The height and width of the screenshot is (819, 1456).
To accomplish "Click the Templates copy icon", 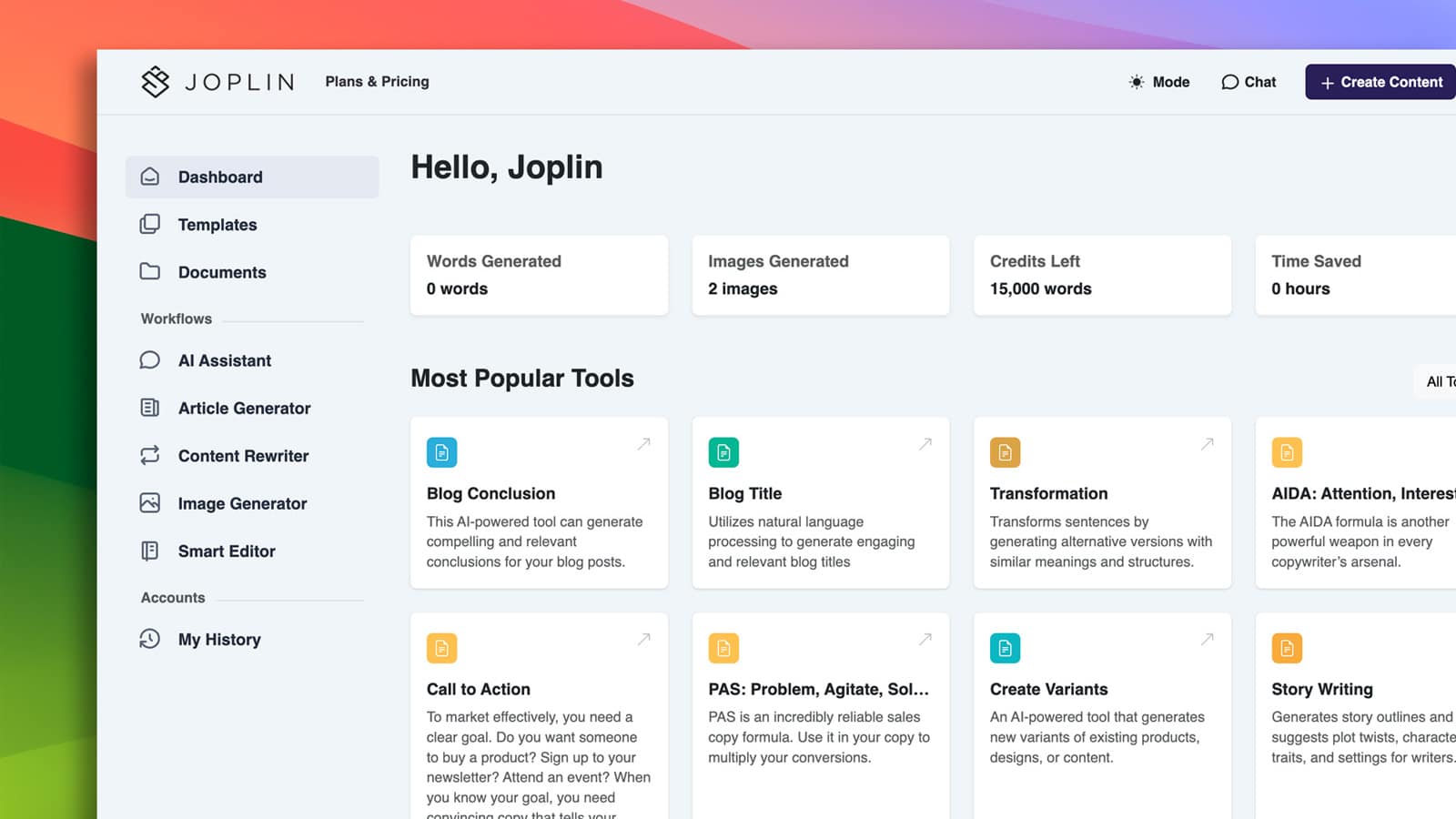I will (x=150, y=224).
